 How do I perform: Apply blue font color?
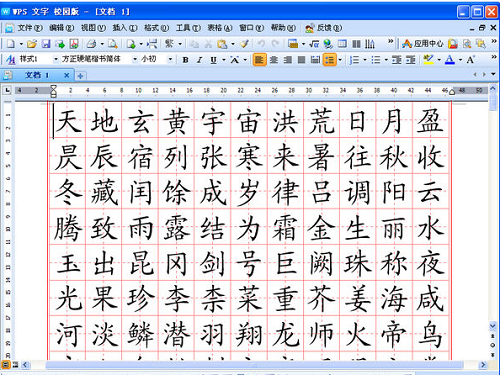(450, 60)
